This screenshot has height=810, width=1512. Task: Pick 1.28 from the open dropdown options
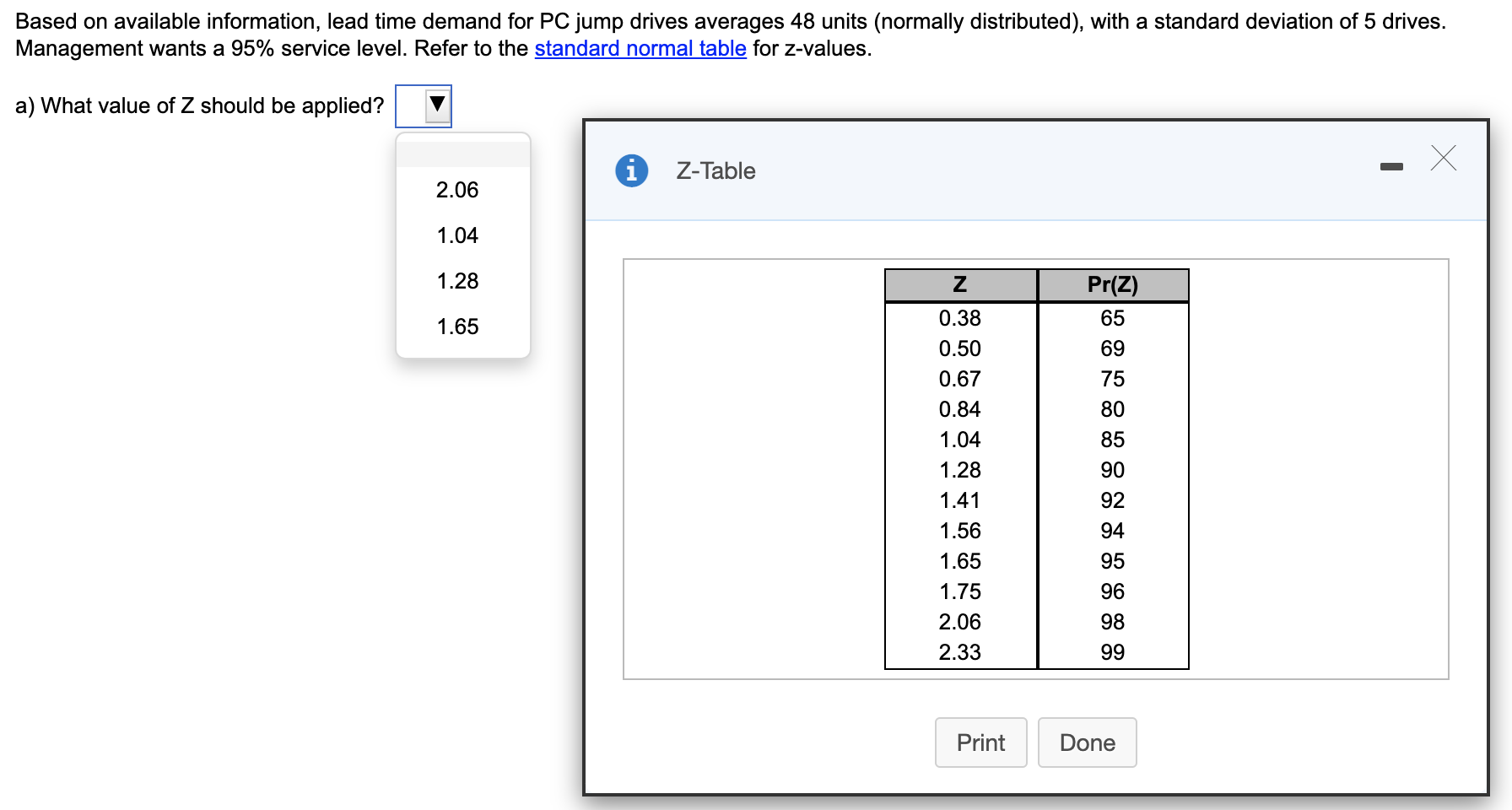click(x=456, y=281)
